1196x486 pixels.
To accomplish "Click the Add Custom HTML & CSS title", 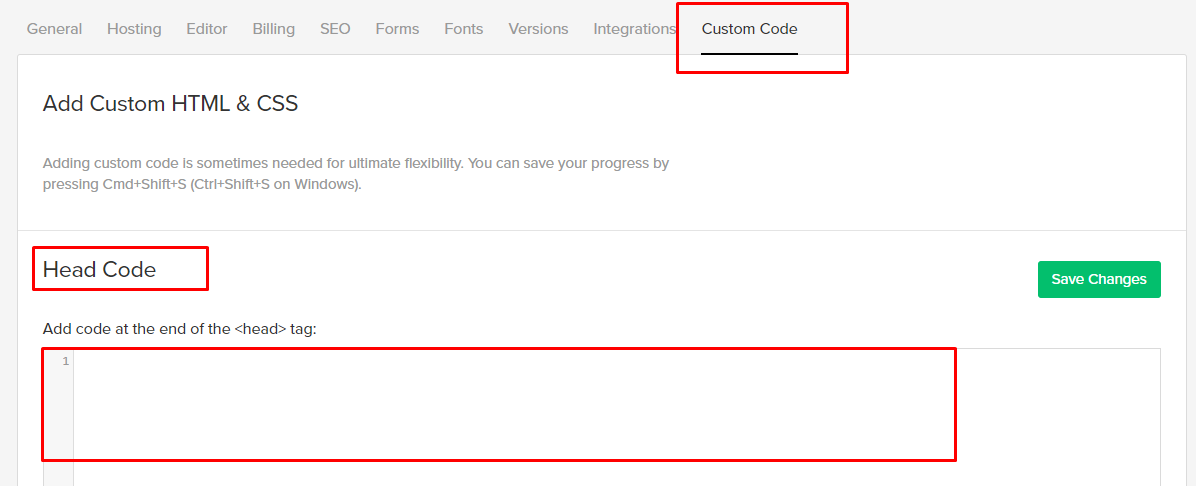I will coord(170,103).
